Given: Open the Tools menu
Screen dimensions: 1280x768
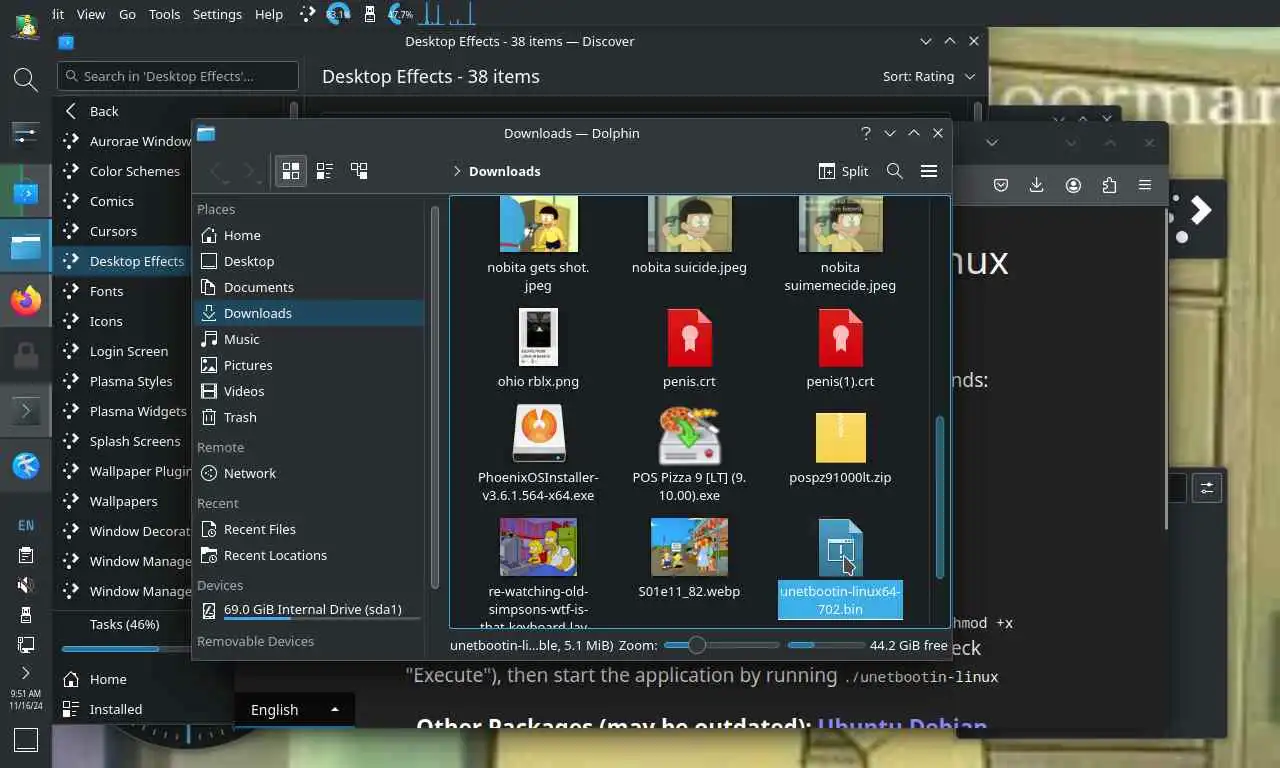Looking at the screenshot, I should pyautogui.click(x=164, y=14).
